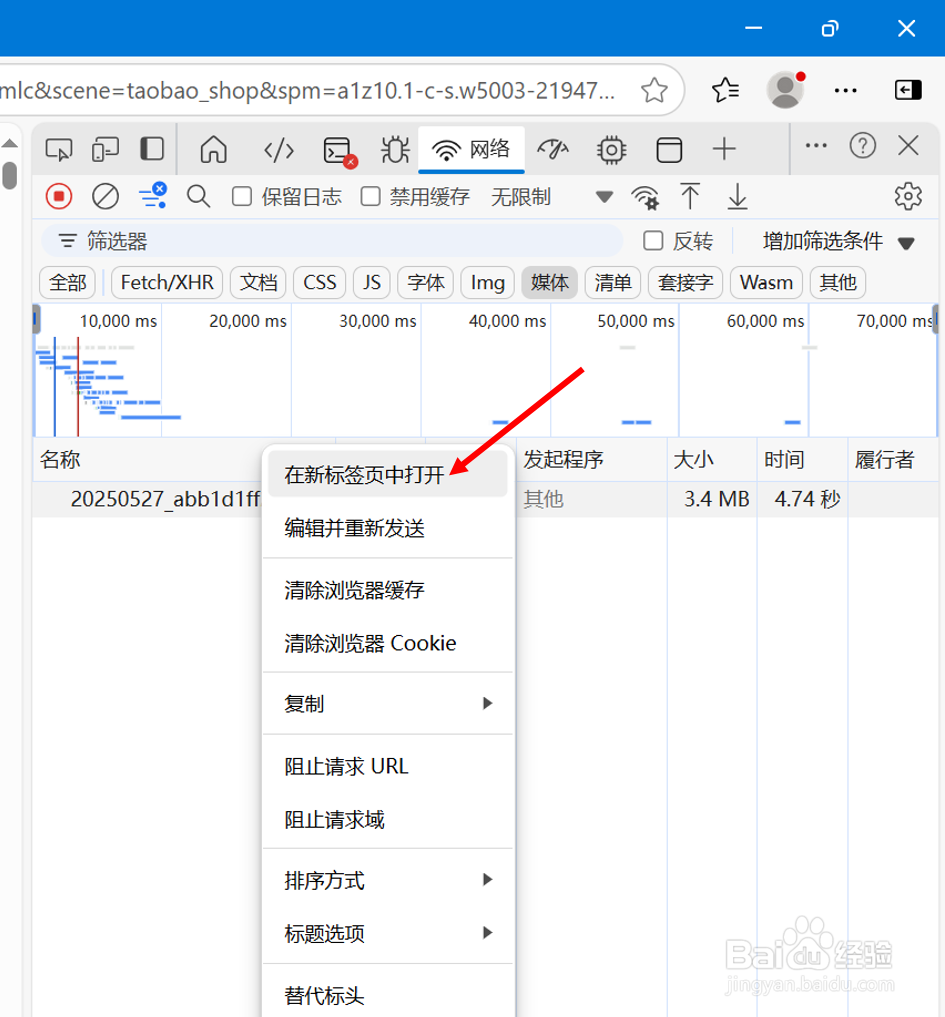
Task: Check the 反转 filter checkbox
Action: (650, 240)
